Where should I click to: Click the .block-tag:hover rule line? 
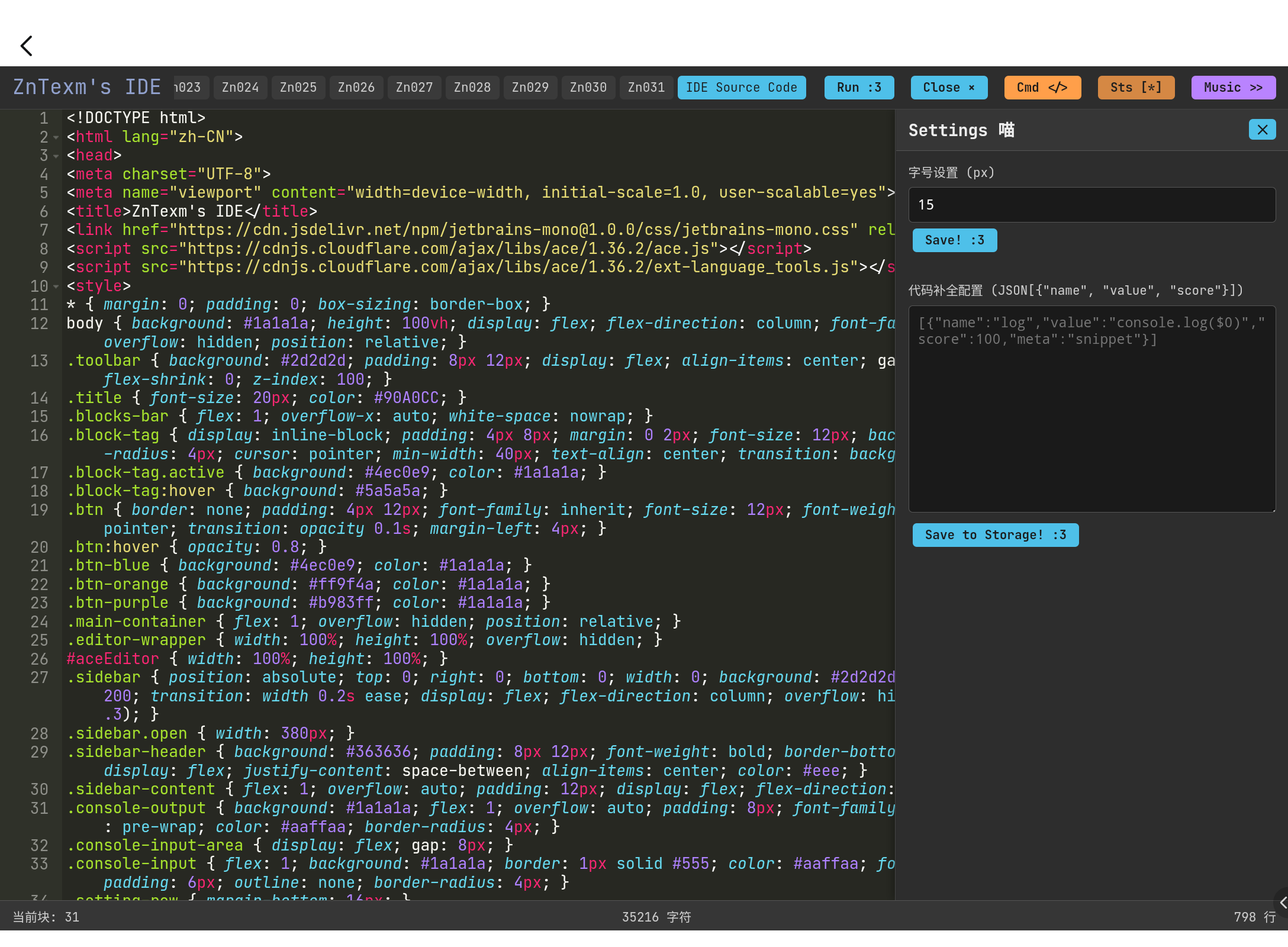[257, 491]
